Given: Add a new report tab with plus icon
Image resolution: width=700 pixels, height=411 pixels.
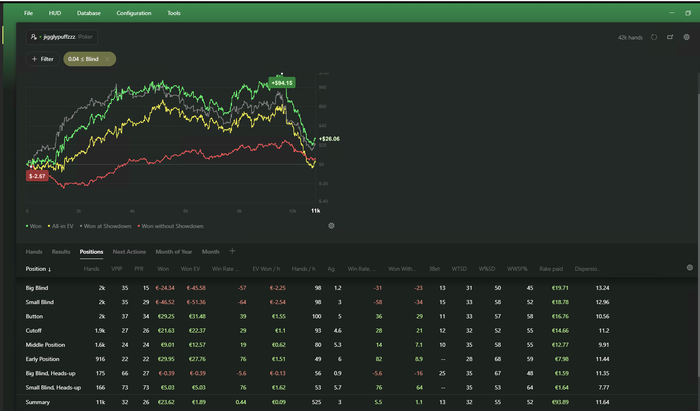Looking at the screenshot, I should (x=232, y=252).
